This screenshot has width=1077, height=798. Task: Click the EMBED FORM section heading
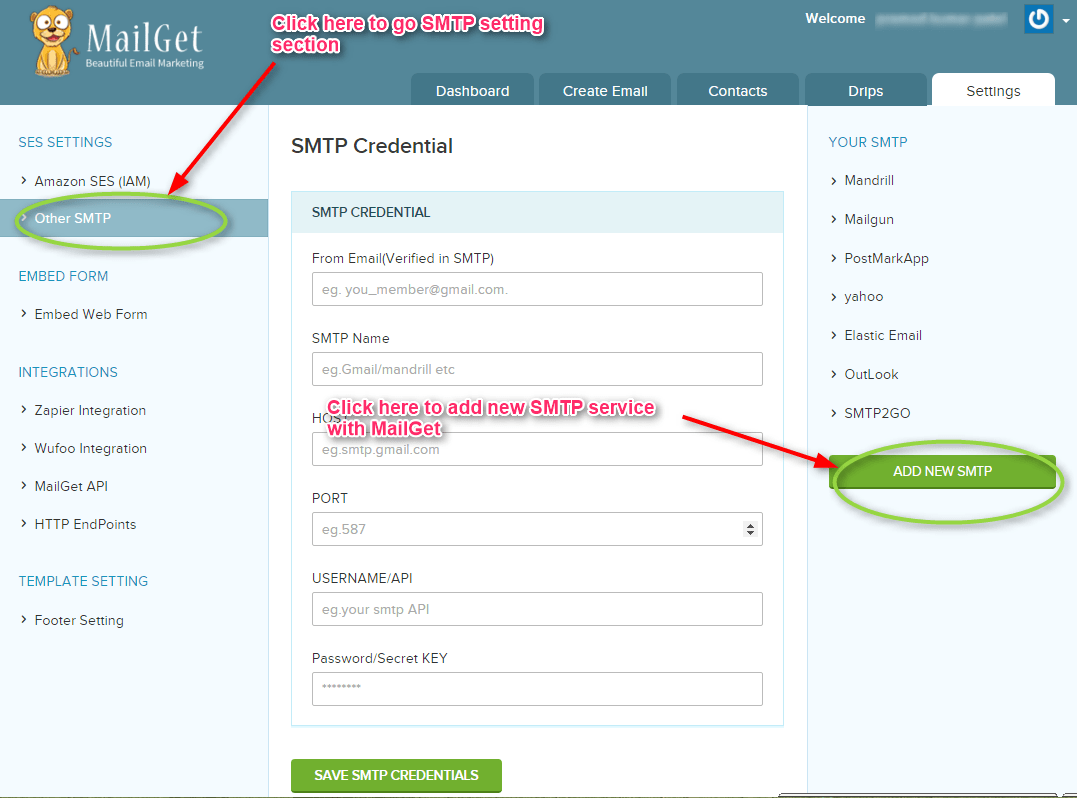63,276
